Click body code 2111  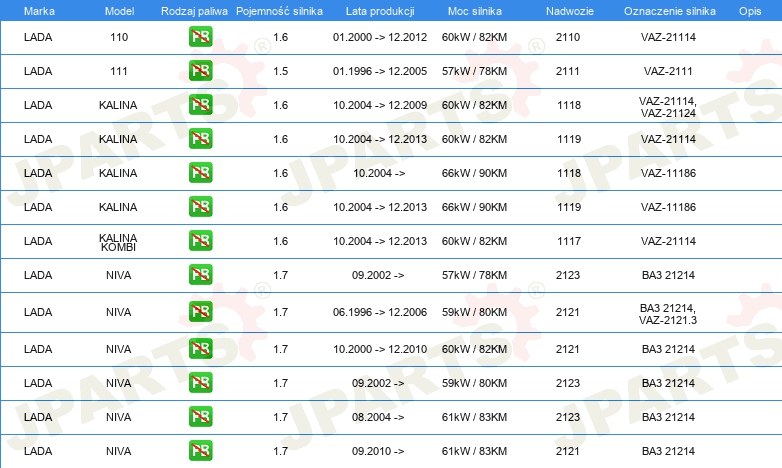568,71
